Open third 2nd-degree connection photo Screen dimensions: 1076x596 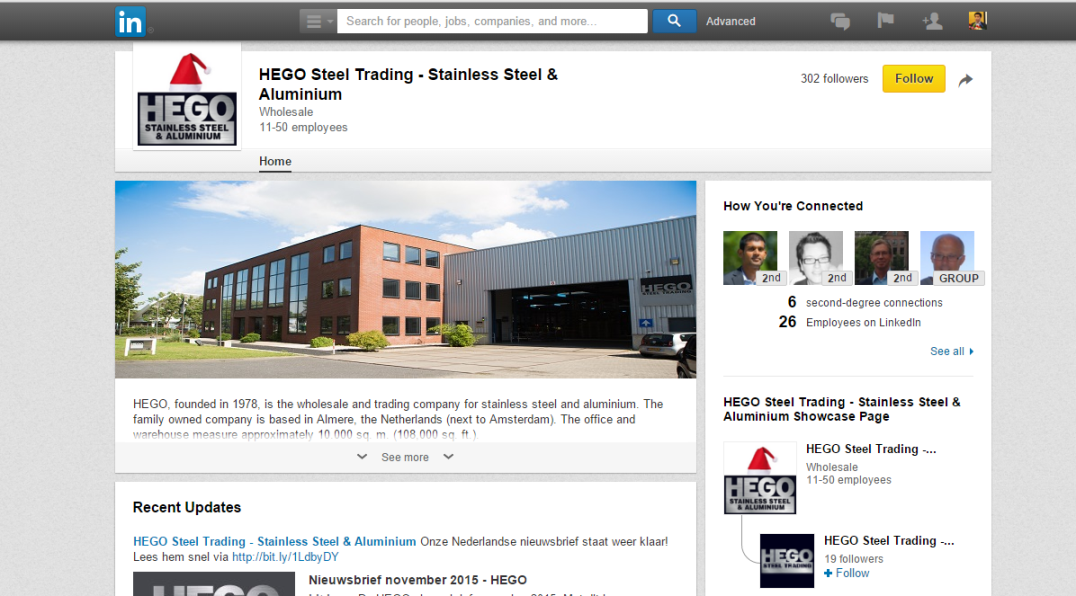[x=882, y=258]
